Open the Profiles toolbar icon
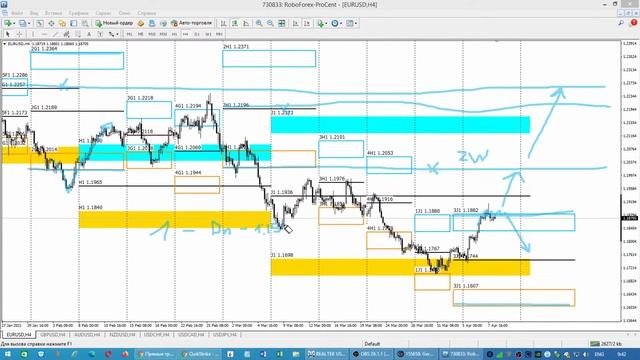 pos(23,23)
